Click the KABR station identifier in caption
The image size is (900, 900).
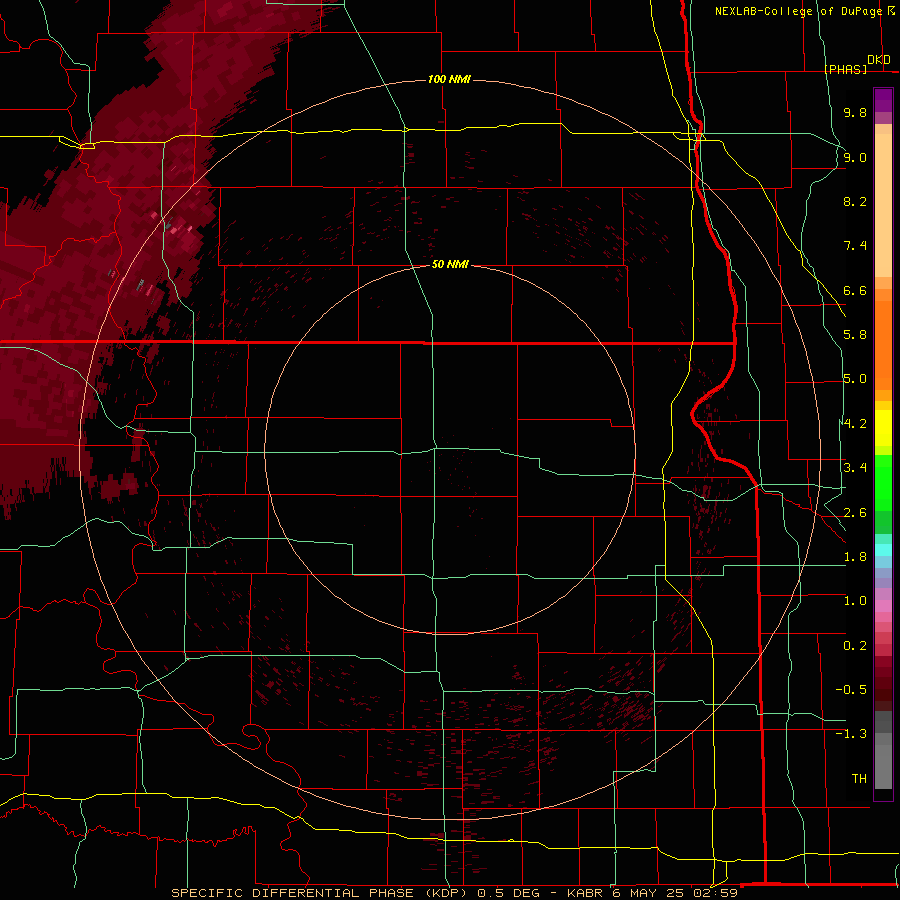(x=587, y=893)
